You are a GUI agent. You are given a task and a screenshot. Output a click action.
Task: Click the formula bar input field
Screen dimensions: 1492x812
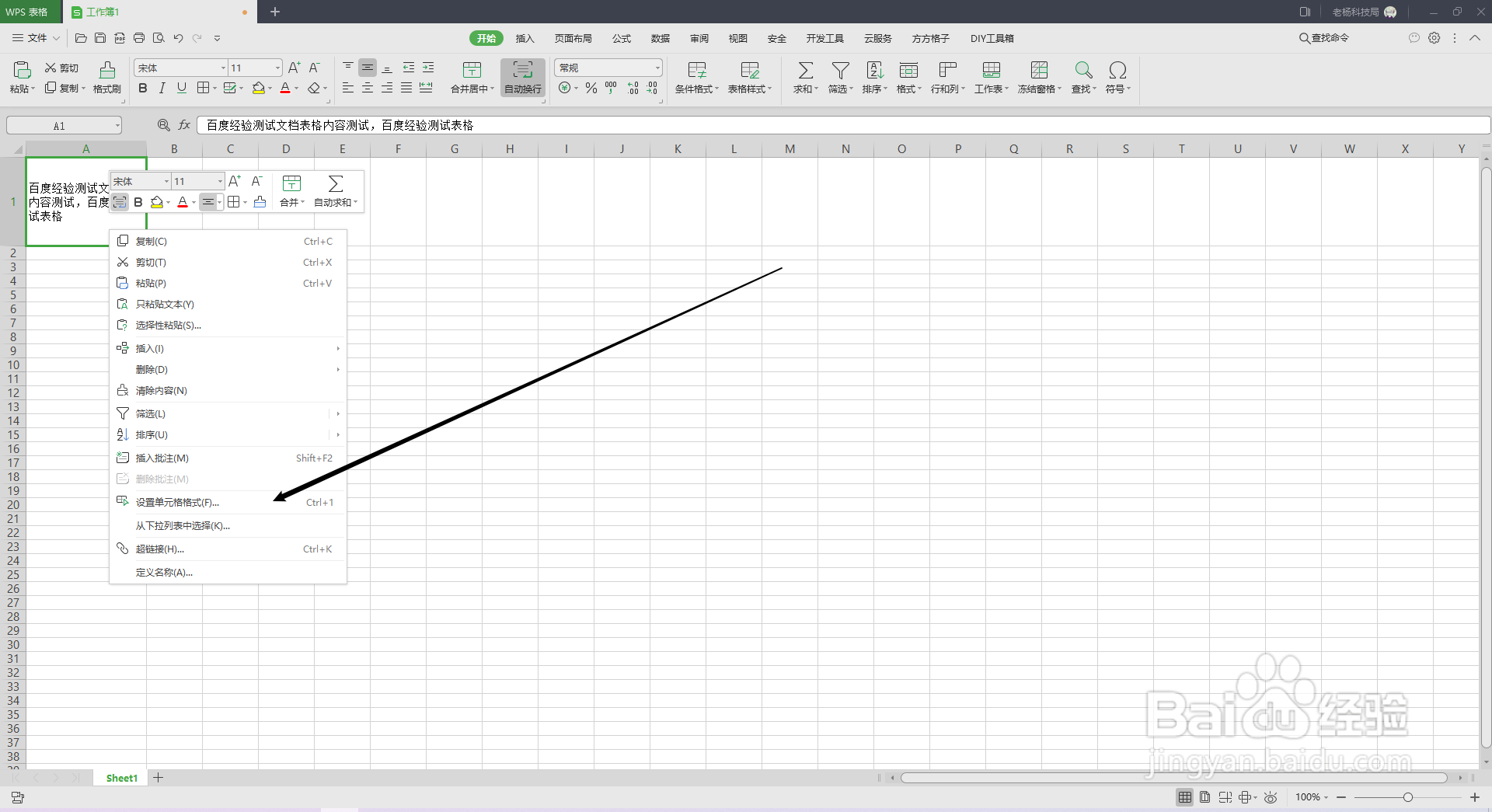pos(843,125)
